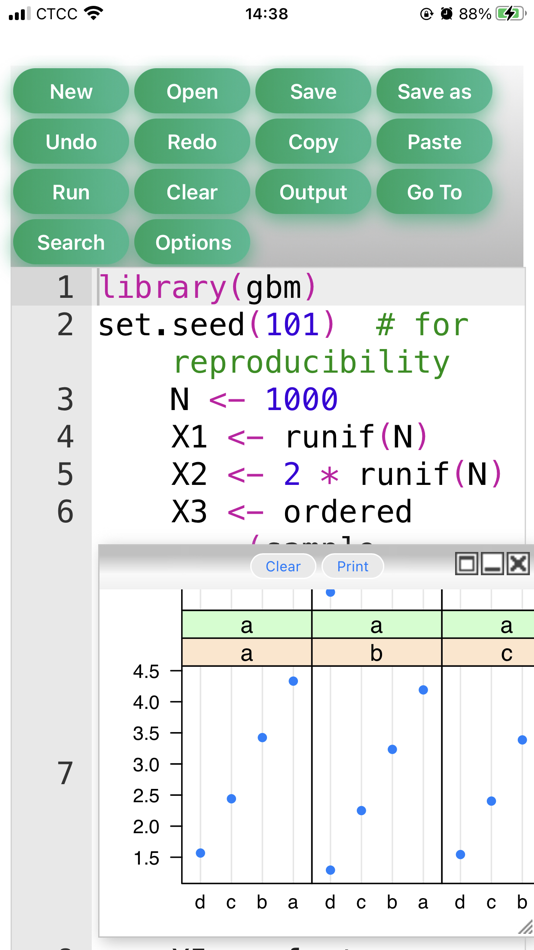The image size is (534, 950).
Task: Click the 'reproducibility' comment text
Action: coord(312,362)
